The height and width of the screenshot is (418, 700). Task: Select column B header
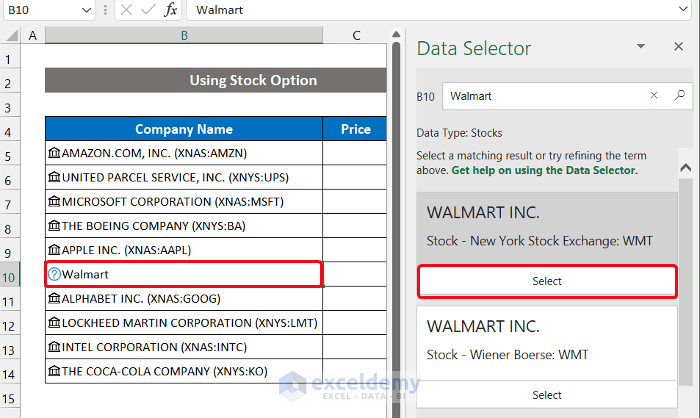[184, 36]
